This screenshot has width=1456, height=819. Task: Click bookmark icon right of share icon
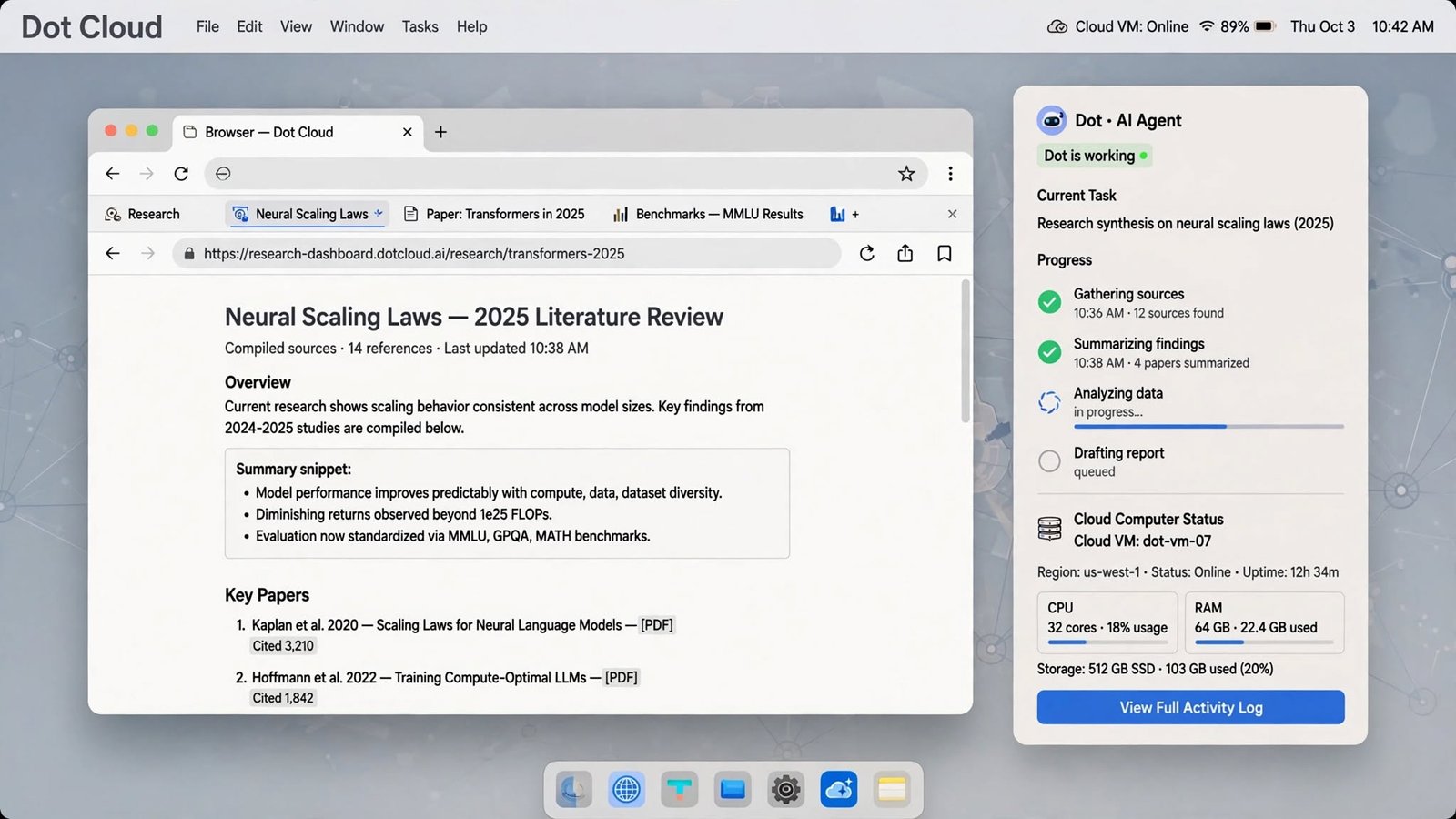tap(945, 253)
